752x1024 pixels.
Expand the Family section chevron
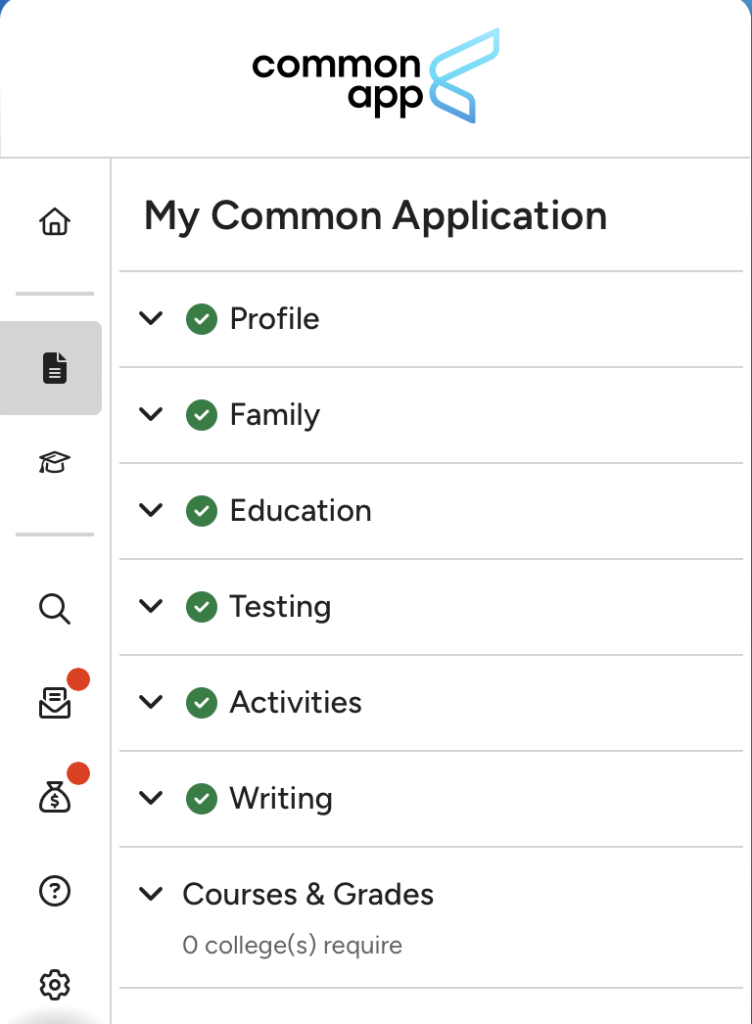(x=151, y=415)
